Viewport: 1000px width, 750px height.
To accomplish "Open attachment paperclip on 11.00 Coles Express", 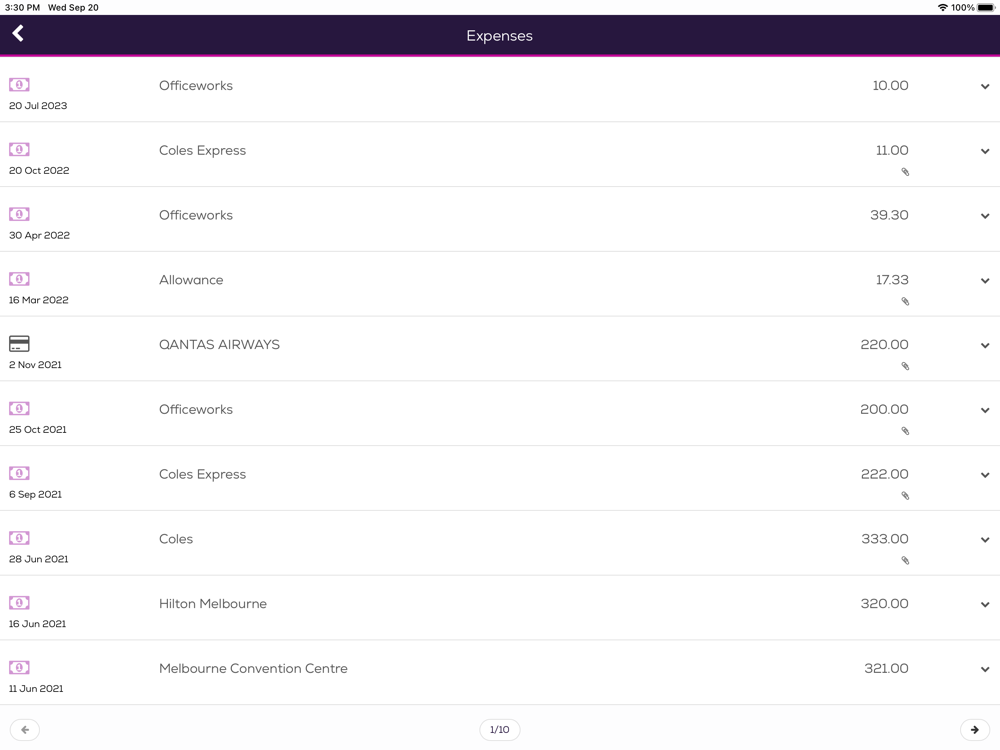I will pos(905,172).
